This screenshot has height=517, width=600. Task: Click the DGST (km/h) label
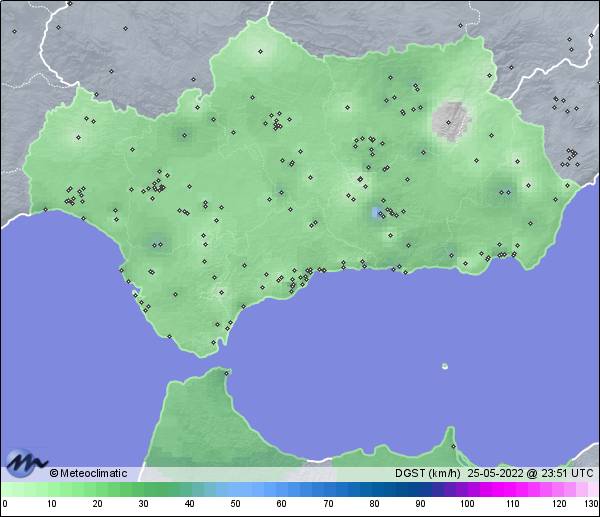[x=427, y=473]
